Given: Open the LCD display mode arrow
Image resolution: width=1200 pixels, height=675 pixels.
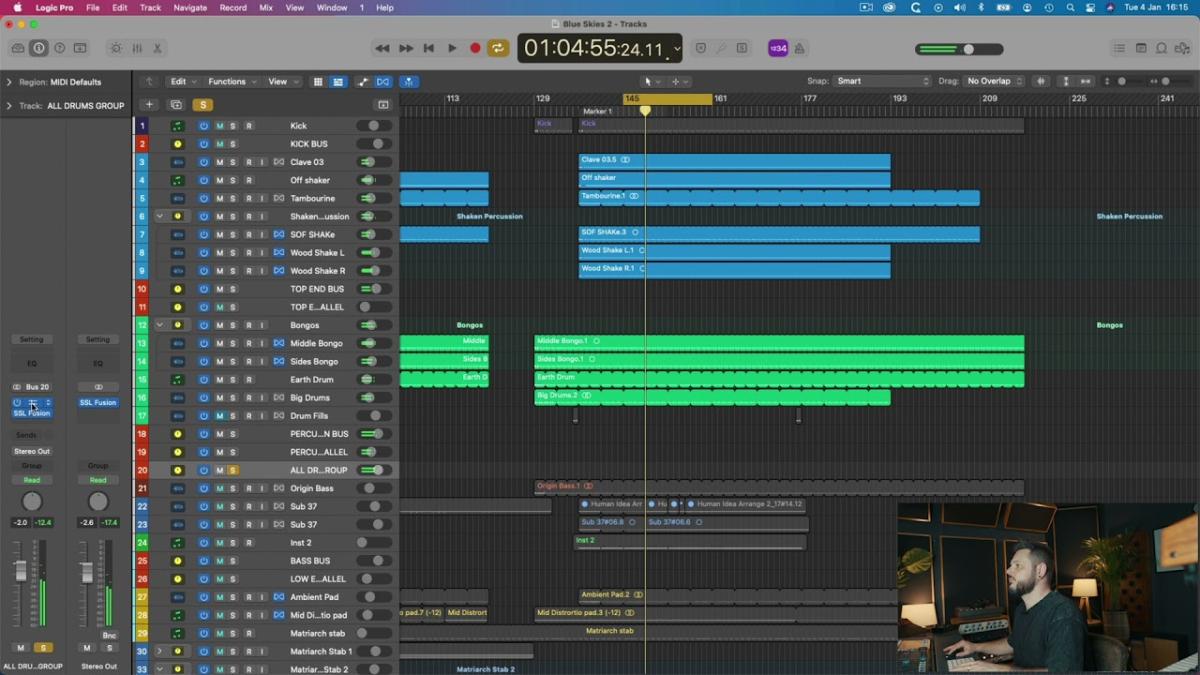Looking at the screenshot, I should pyautogui.click(x=677, y=48).
